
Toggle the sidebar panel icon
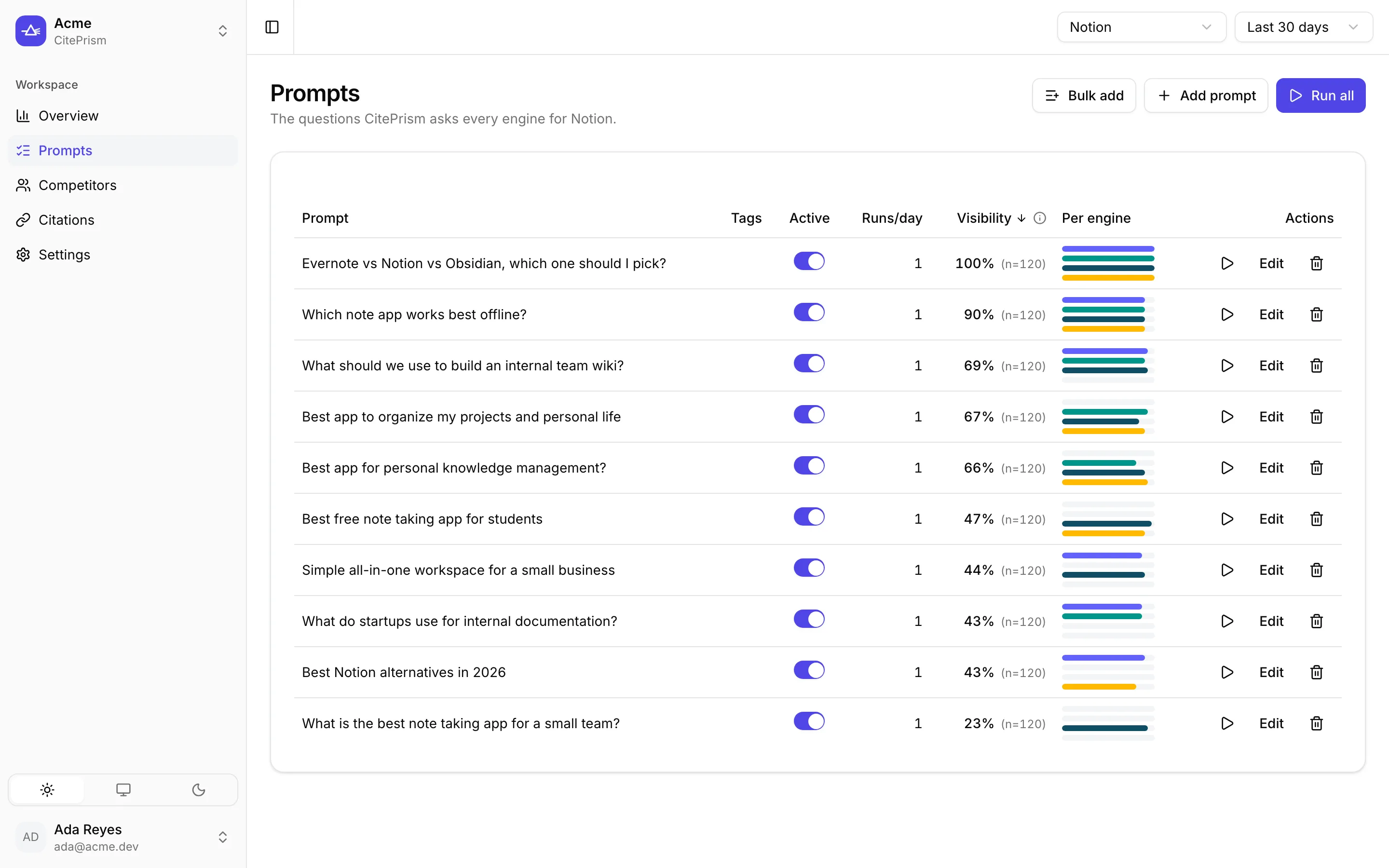pyautogui.click(x=272, y=27)
